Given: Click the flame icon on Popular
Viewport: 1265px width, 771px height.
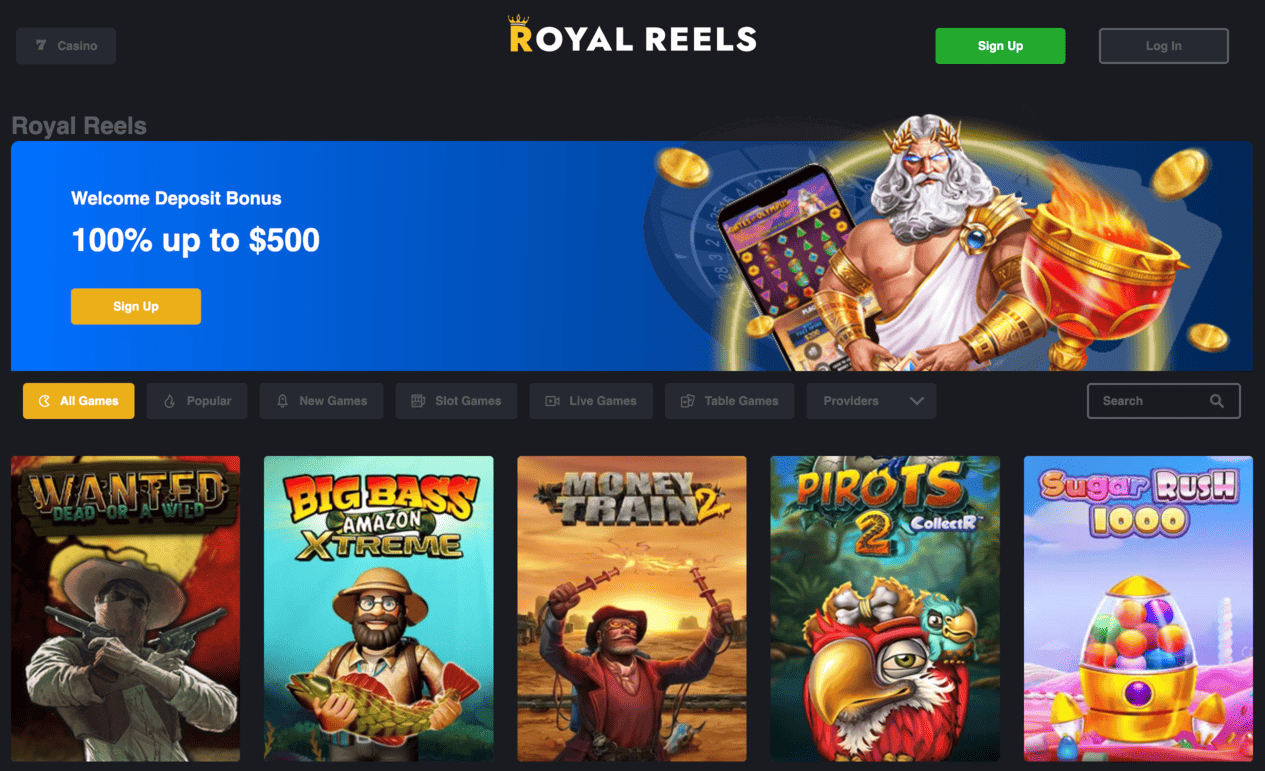Looking at the screenshot, I should point(169,401).
